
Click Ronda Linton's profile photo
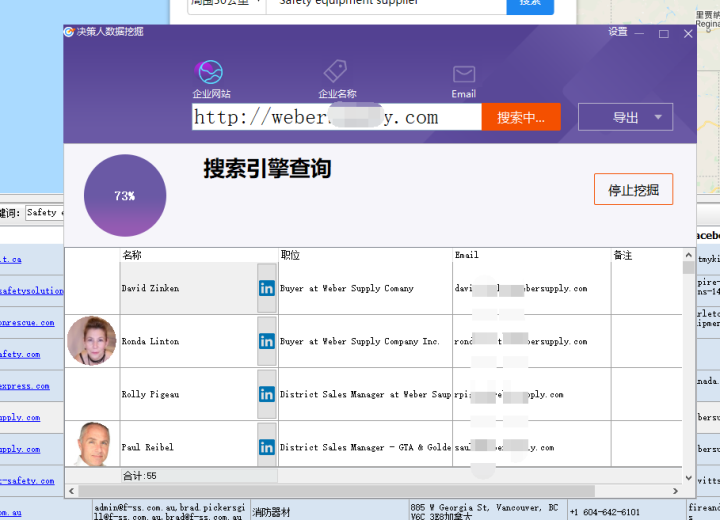92,341
